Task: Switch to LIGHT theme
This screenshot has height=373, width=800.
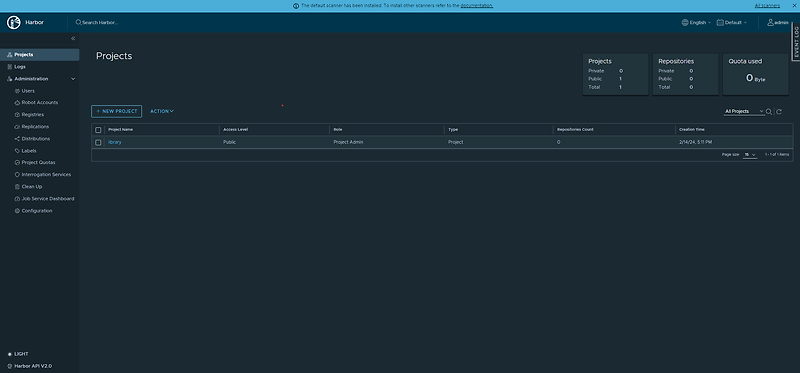Action: point(18,354)
